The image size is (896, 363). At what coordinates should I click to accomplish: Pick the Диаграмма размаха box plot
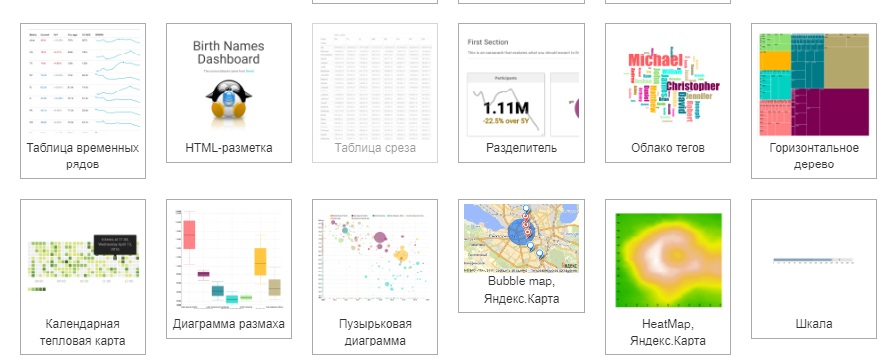[229, 269]
